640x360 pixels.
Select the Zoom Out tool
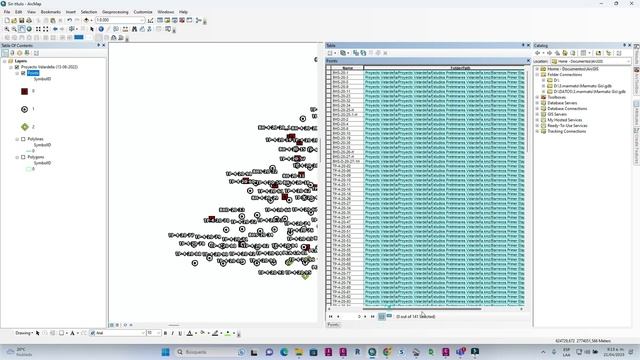[x=14, y=29]
